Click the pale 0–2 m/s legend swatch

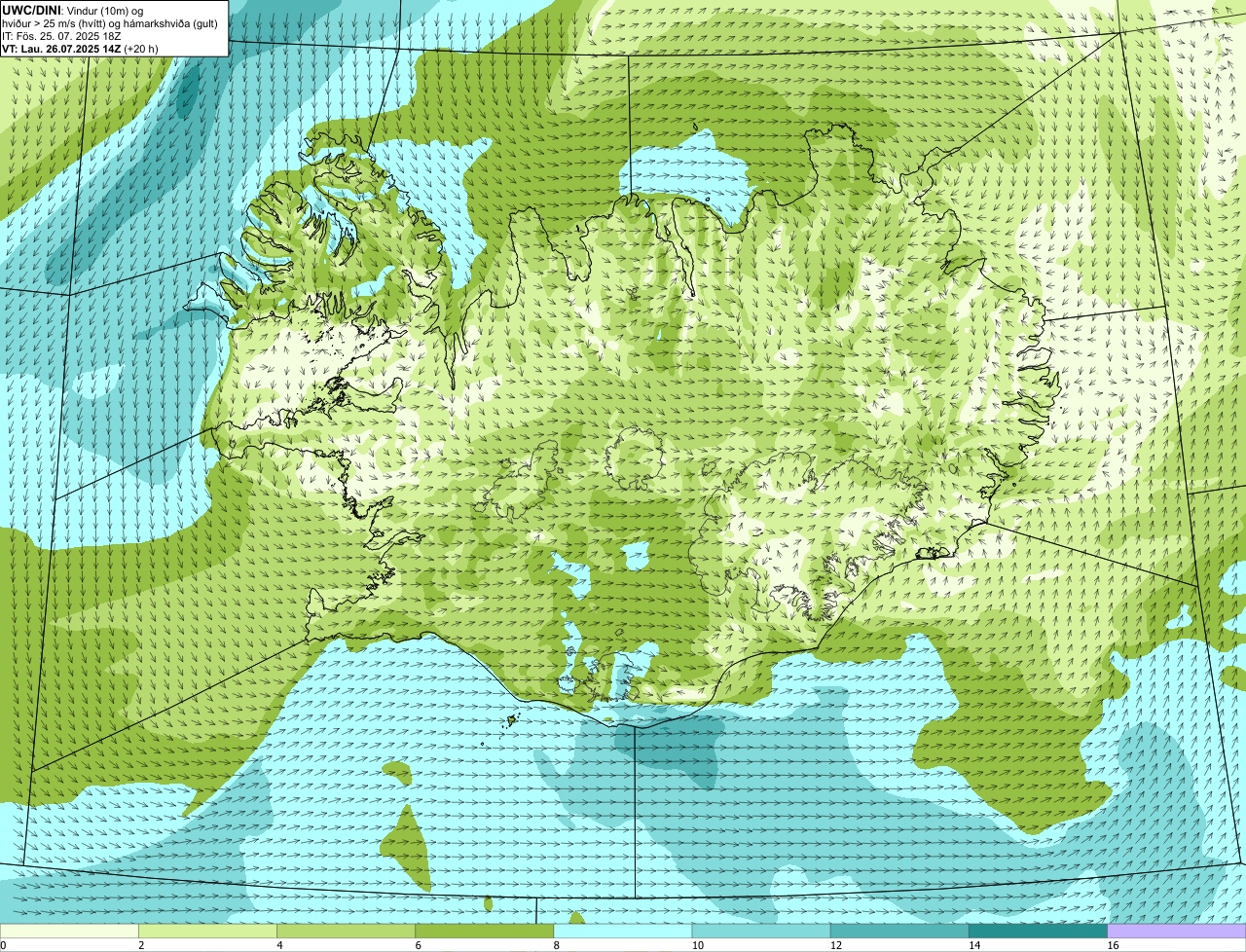coord(69,932)
